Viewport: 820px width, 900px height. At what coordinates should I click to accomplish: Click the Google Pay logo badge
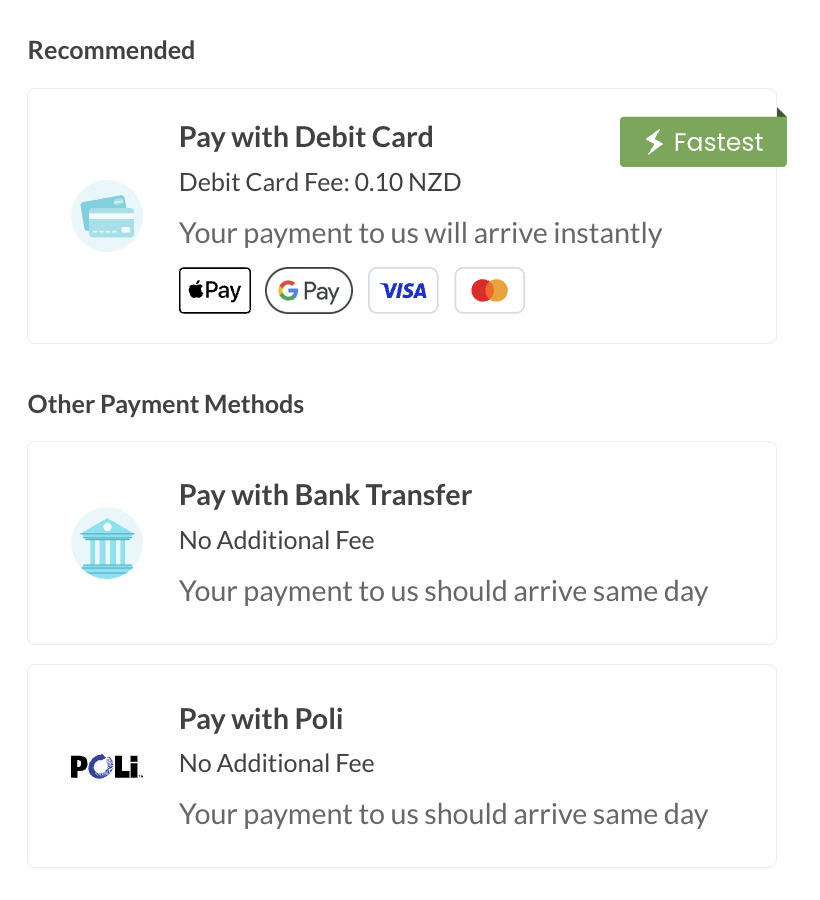(309, 290)
